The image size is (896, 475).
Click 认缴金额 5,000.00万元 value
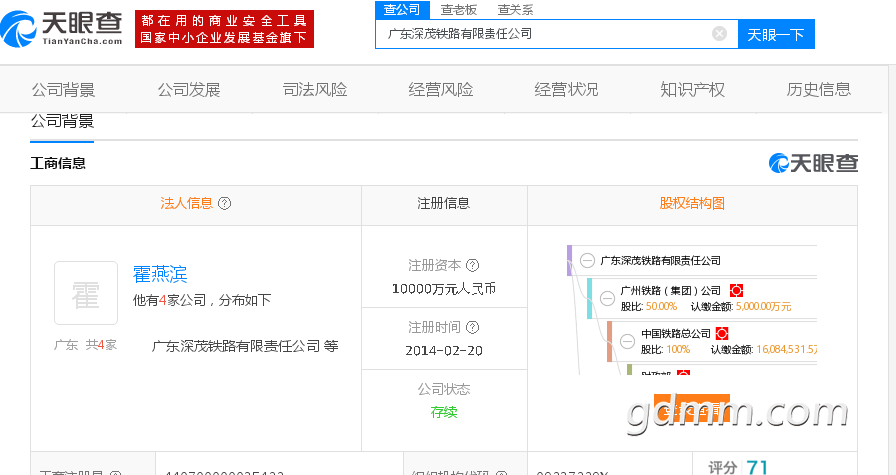pos(763,306)
